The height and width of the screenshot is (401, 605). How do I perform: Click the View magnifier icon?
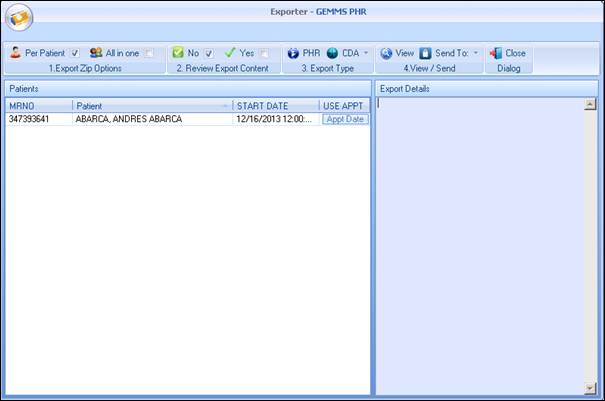point(386,53)
